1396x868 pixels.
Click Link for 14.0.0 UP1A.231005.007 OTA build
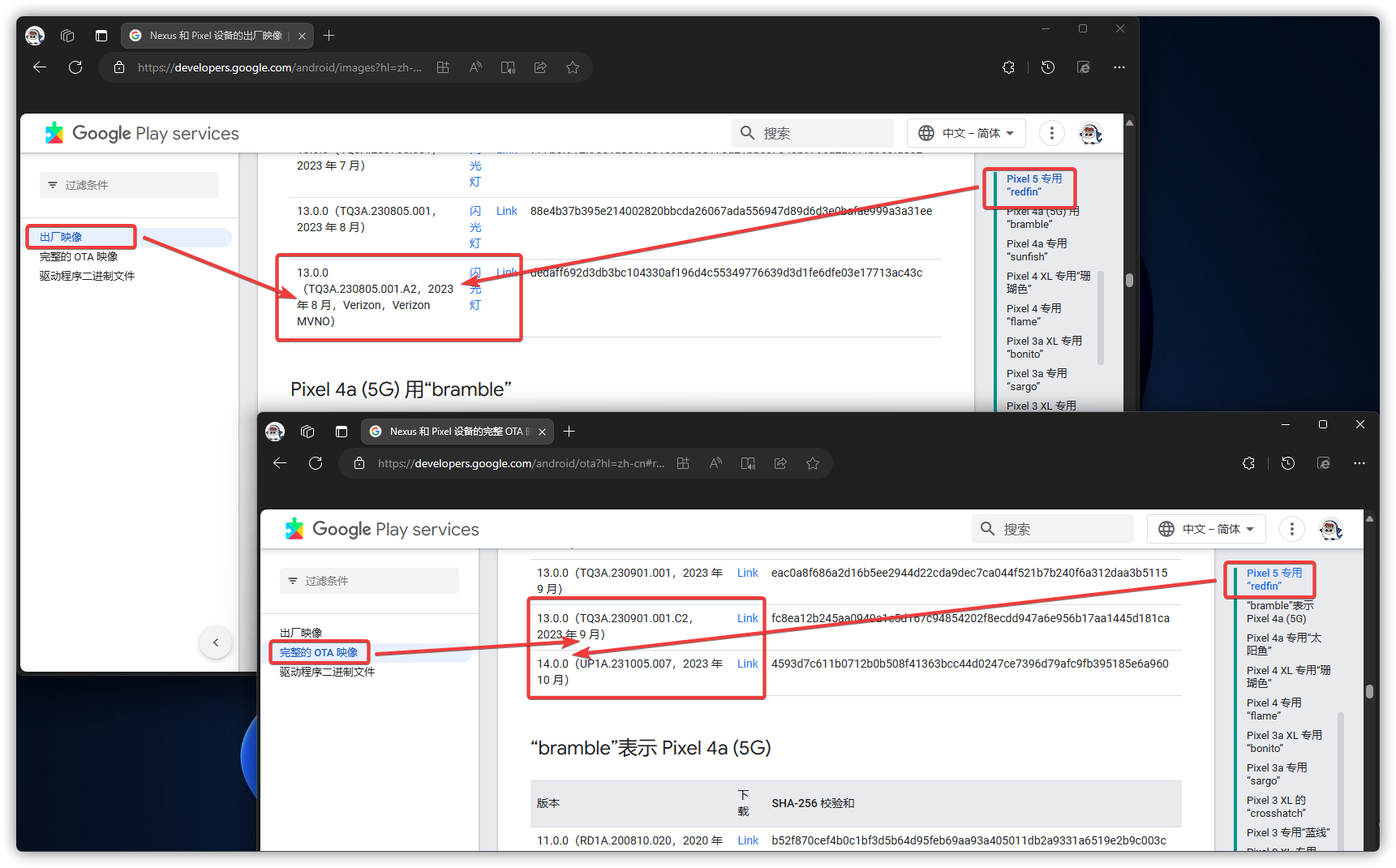pos(747,664)
